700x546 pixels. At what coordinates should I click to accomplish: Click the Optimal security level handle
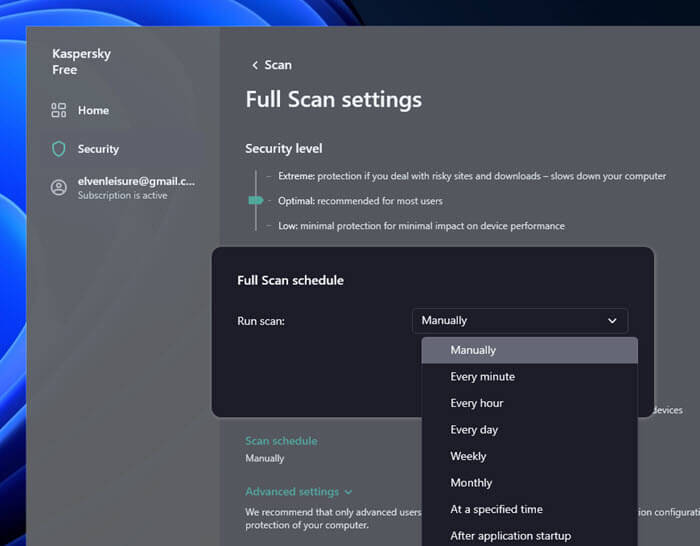(255, 200)
